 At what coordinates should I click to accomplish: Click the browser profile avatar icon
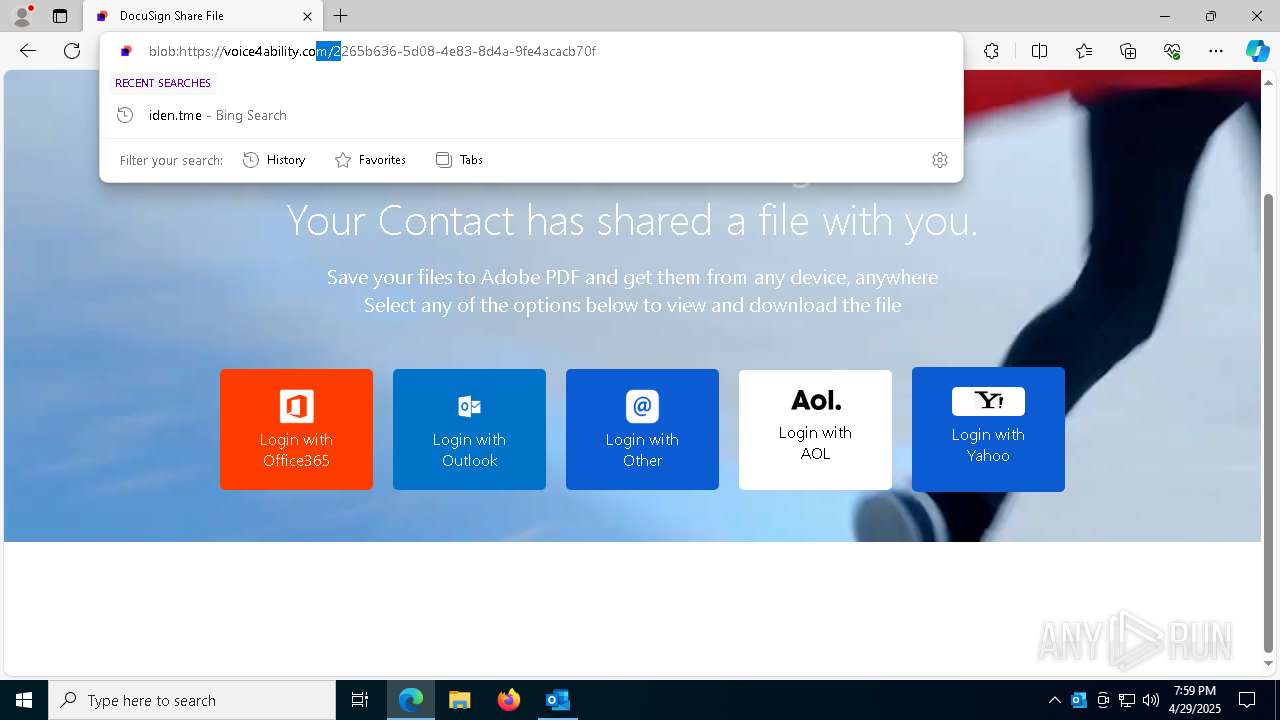(22, 16)
